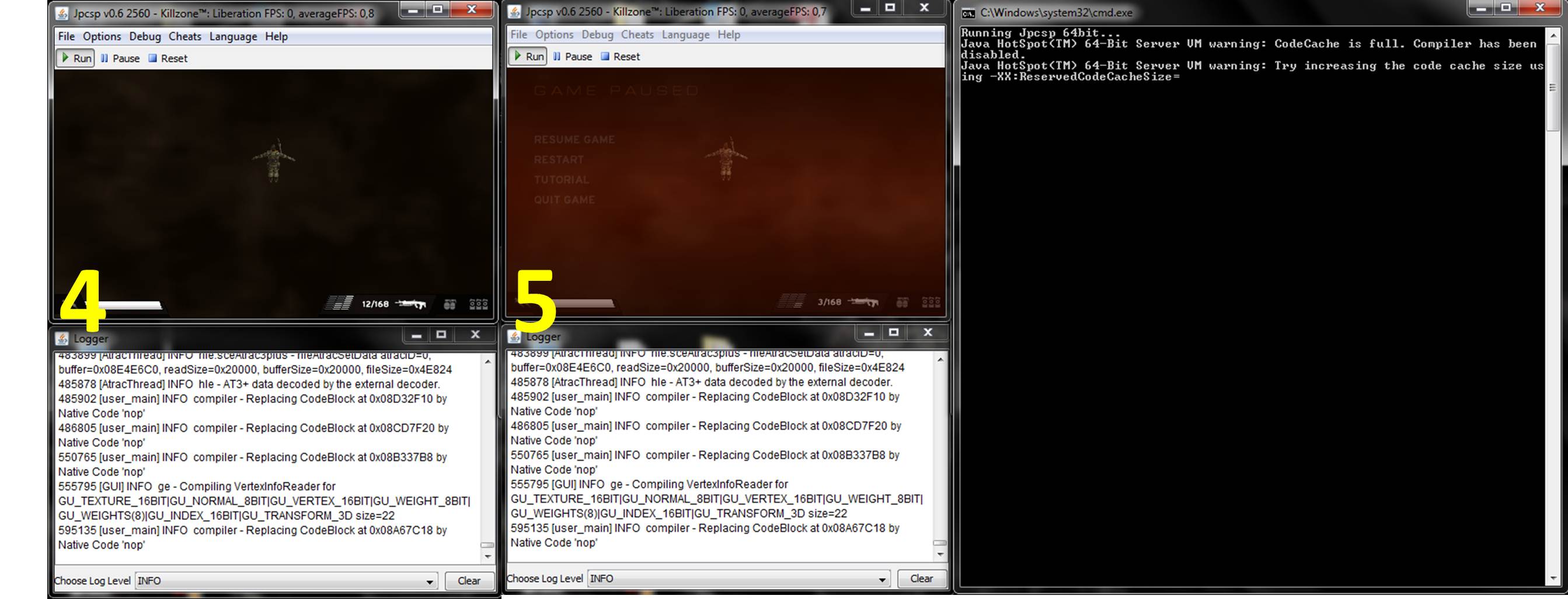Click Run button in left Jpcsp window

[x=76, y=58]
